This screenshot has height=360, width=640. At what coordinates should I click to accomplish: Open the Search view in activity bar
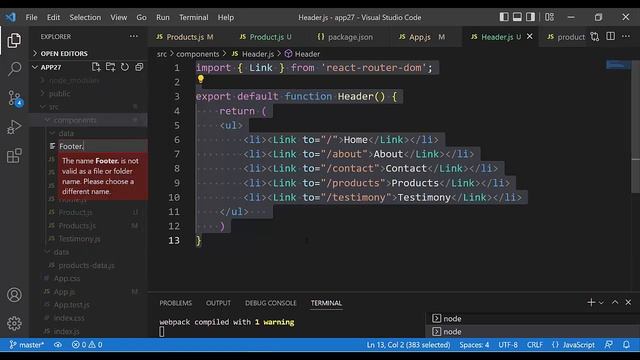click(x=14, y=69)
